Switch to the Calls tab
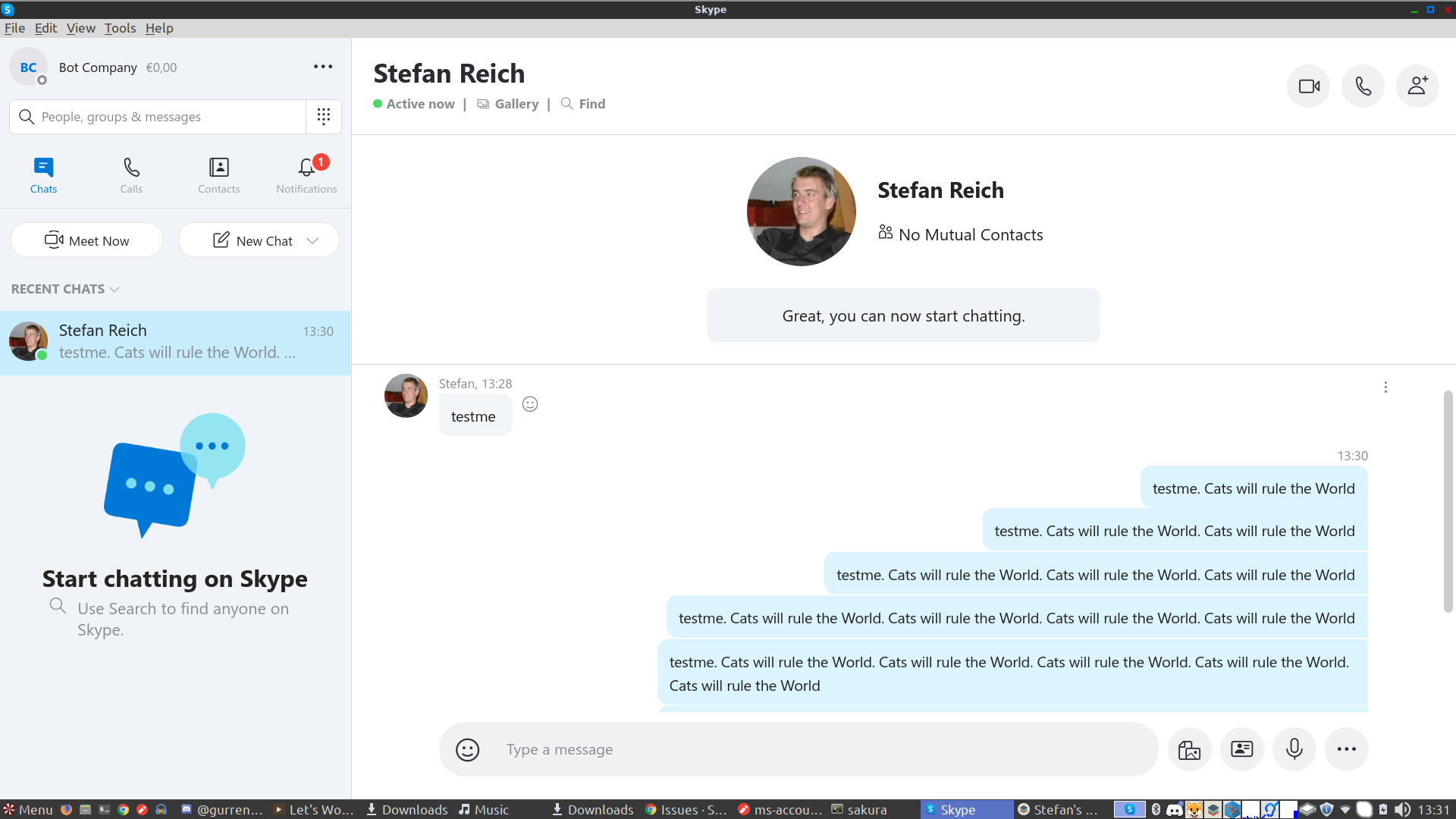This screenshot has width=1456, height=819. 131,175
